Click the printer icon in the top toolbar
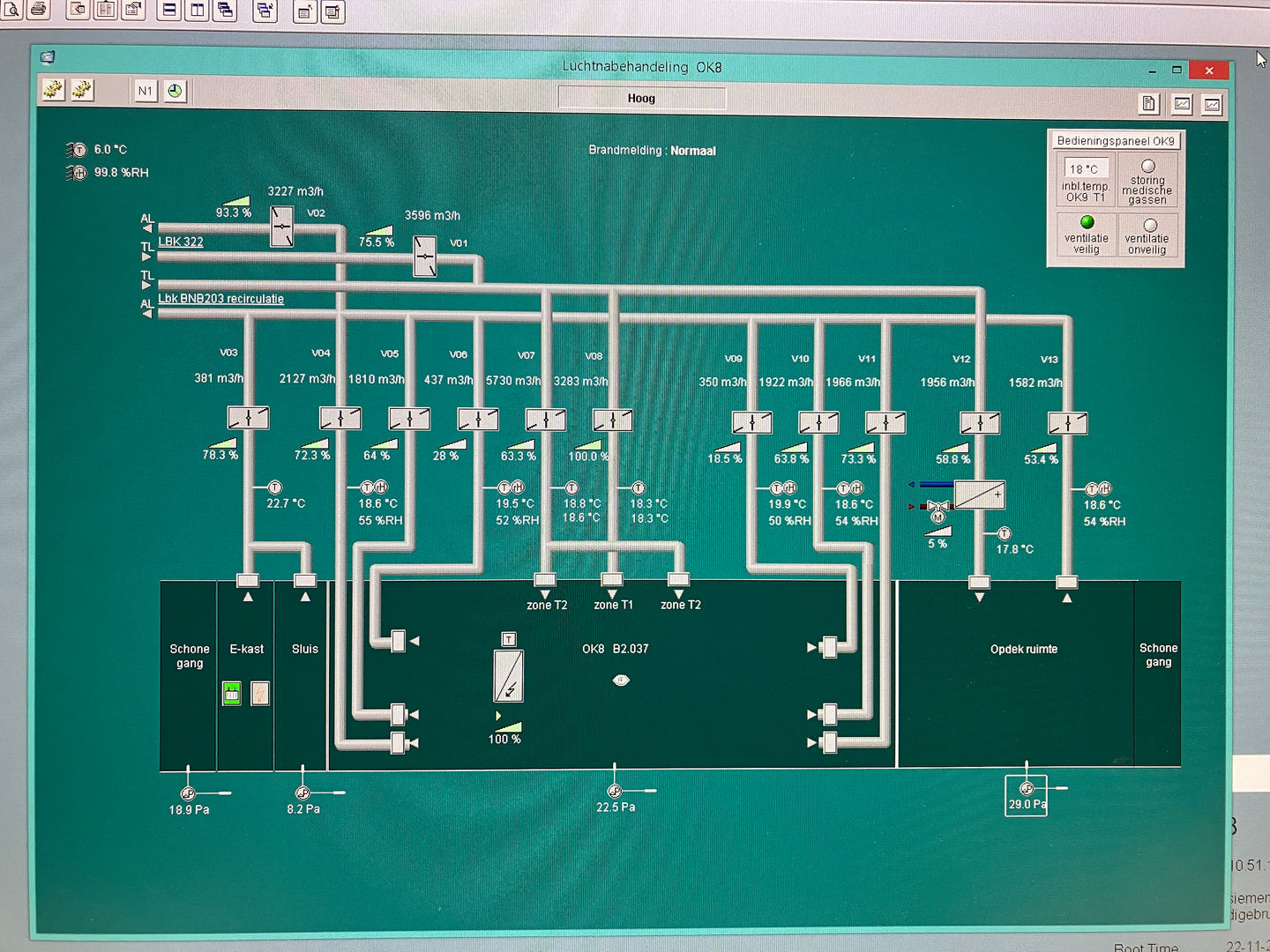This screenshot has width=1270, height=952. [38, 10]
